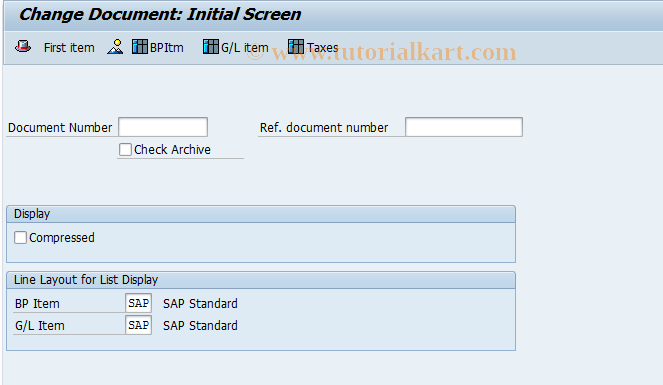Open the Taxes table icon button
Image resolution: width=663 pixels, height=385 pixels.
(x=313, y=47)
